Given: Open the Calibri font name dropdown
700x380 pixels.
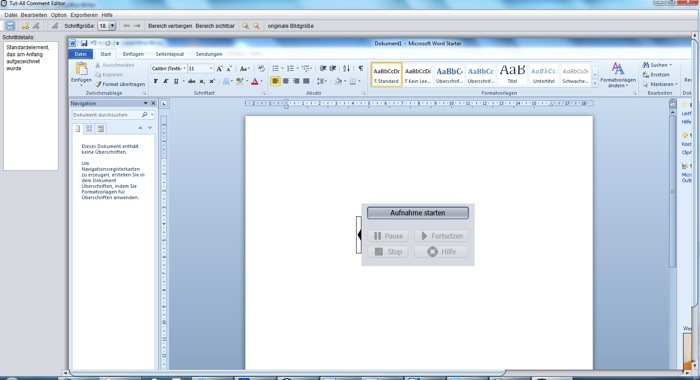Looking at the screenshot, I should (184, 68).
